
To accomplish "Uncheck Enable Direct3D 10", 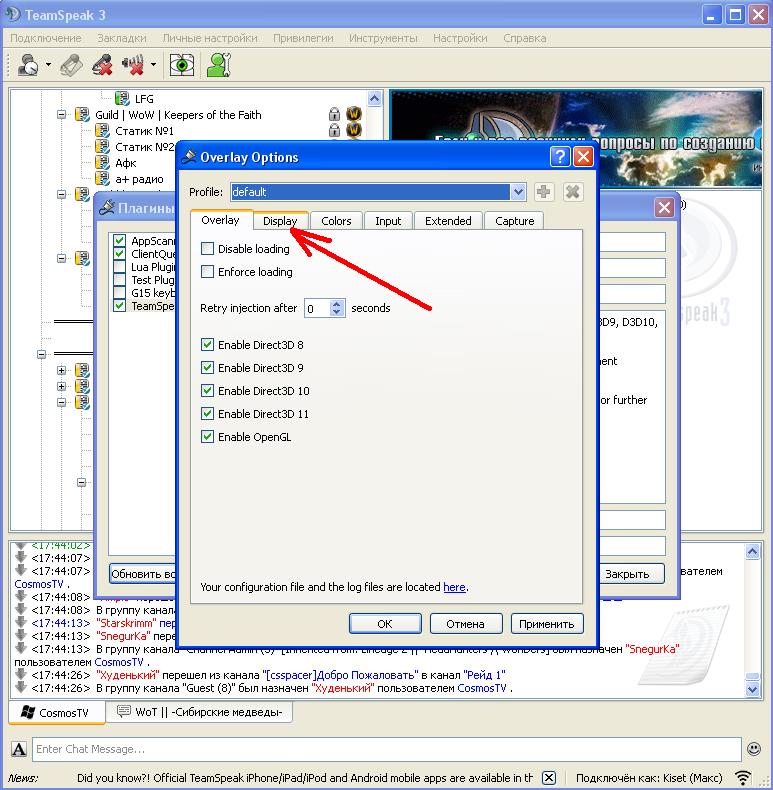I will click(207, 390).
